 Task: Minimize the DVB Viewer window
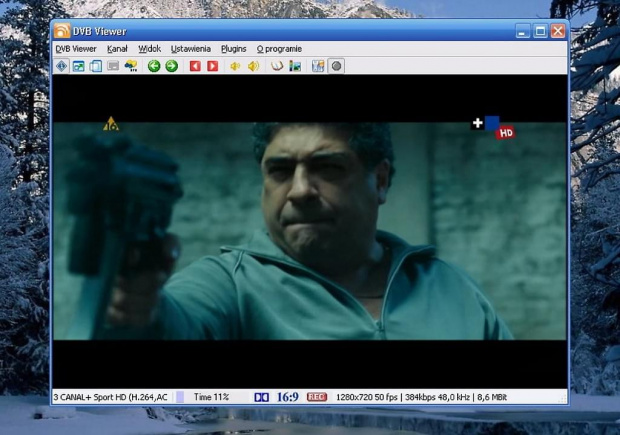pyautogui.click(x=523, y=31)
